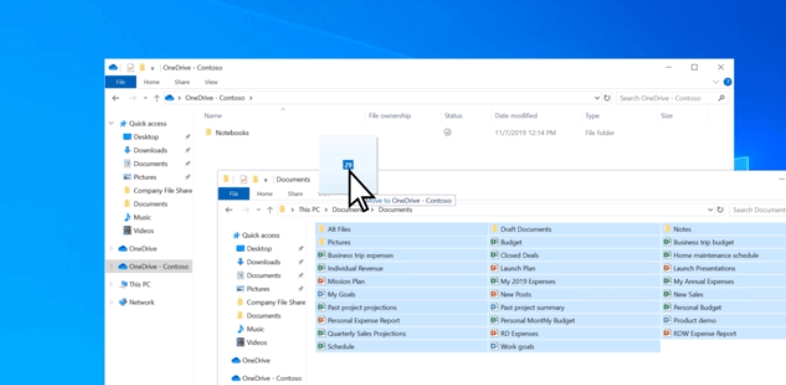Click the Properties icon in Documents quick access toolbar
The image size is (786, 385).
point(244,179)
